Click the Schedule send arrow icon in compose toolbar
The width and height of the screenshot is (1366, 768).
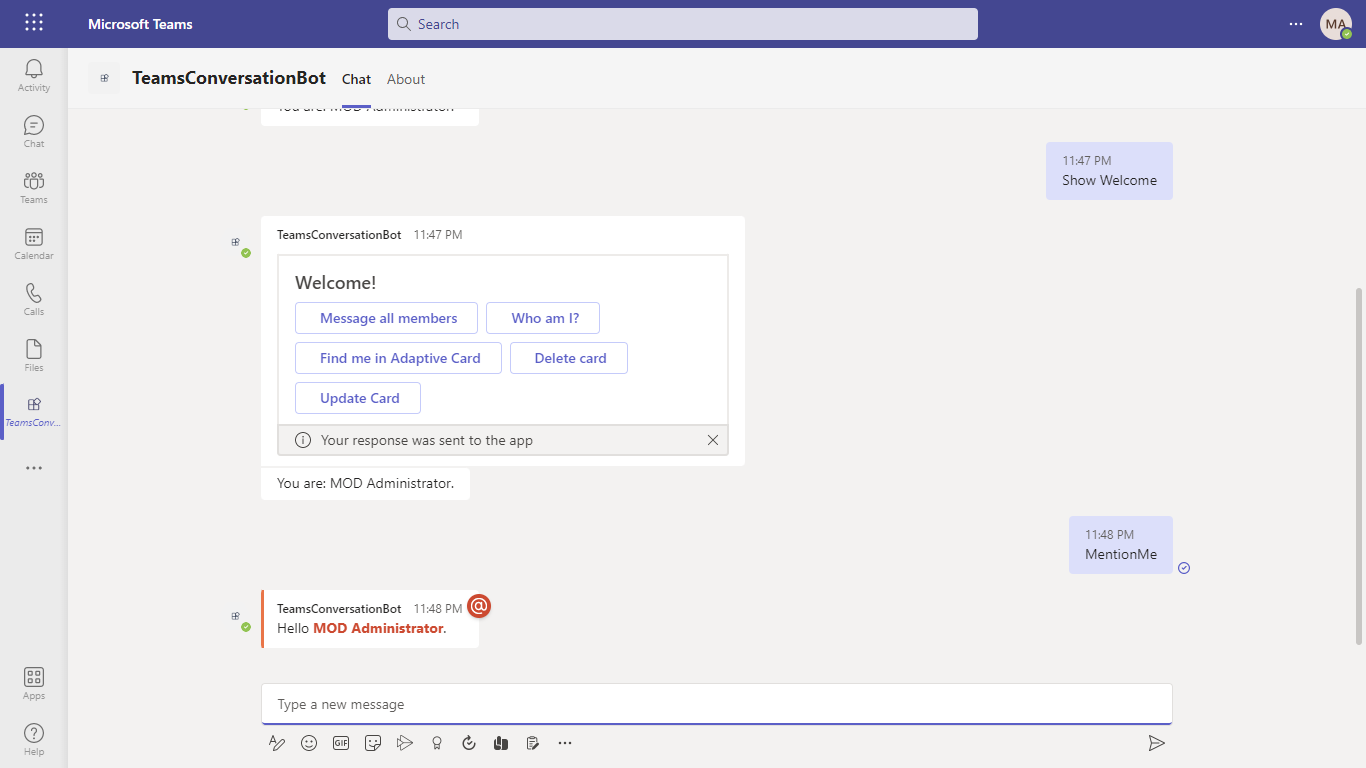pyautogui.click(x=405, y=743)
